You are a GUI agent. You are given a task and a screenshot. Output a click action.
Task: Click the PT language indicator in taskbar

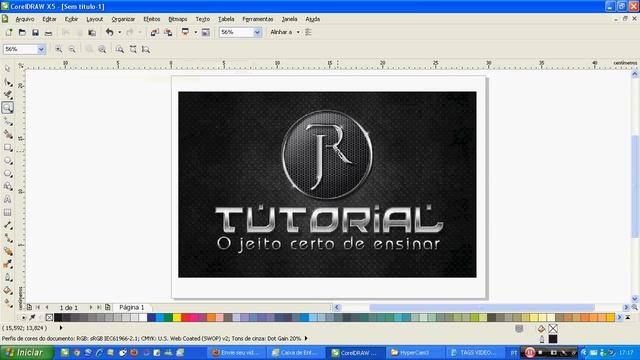click(x=513, y=353)
